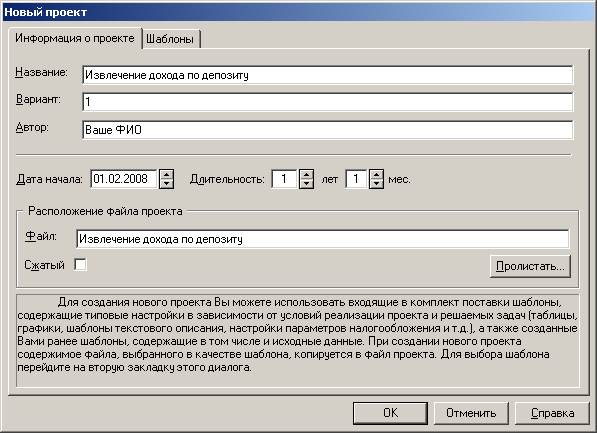Screen dimensions: 597x433
Task: Select the Информация о проекте tab
Action: point(75,38)
